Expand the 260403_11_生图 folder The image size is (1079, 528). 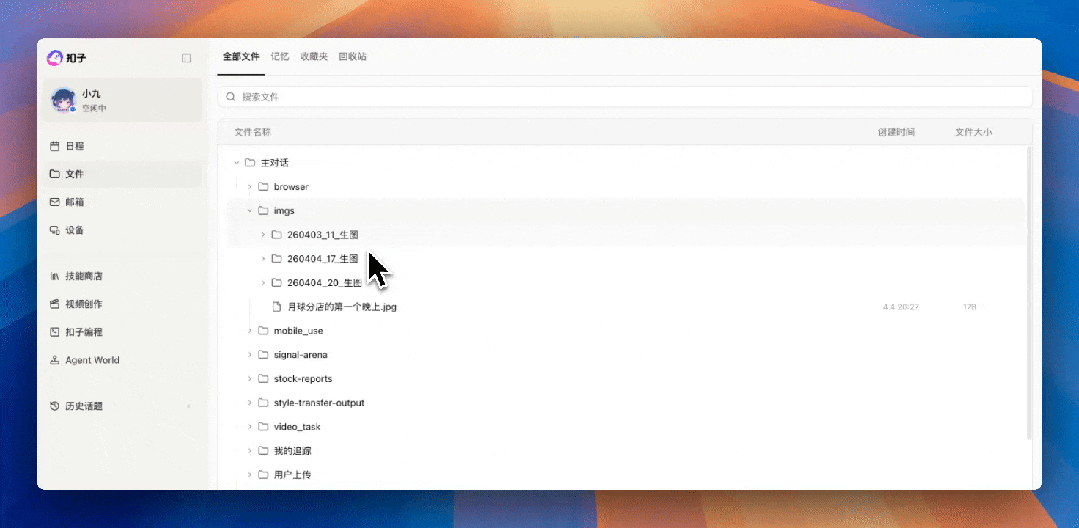[x=263, y=235]
